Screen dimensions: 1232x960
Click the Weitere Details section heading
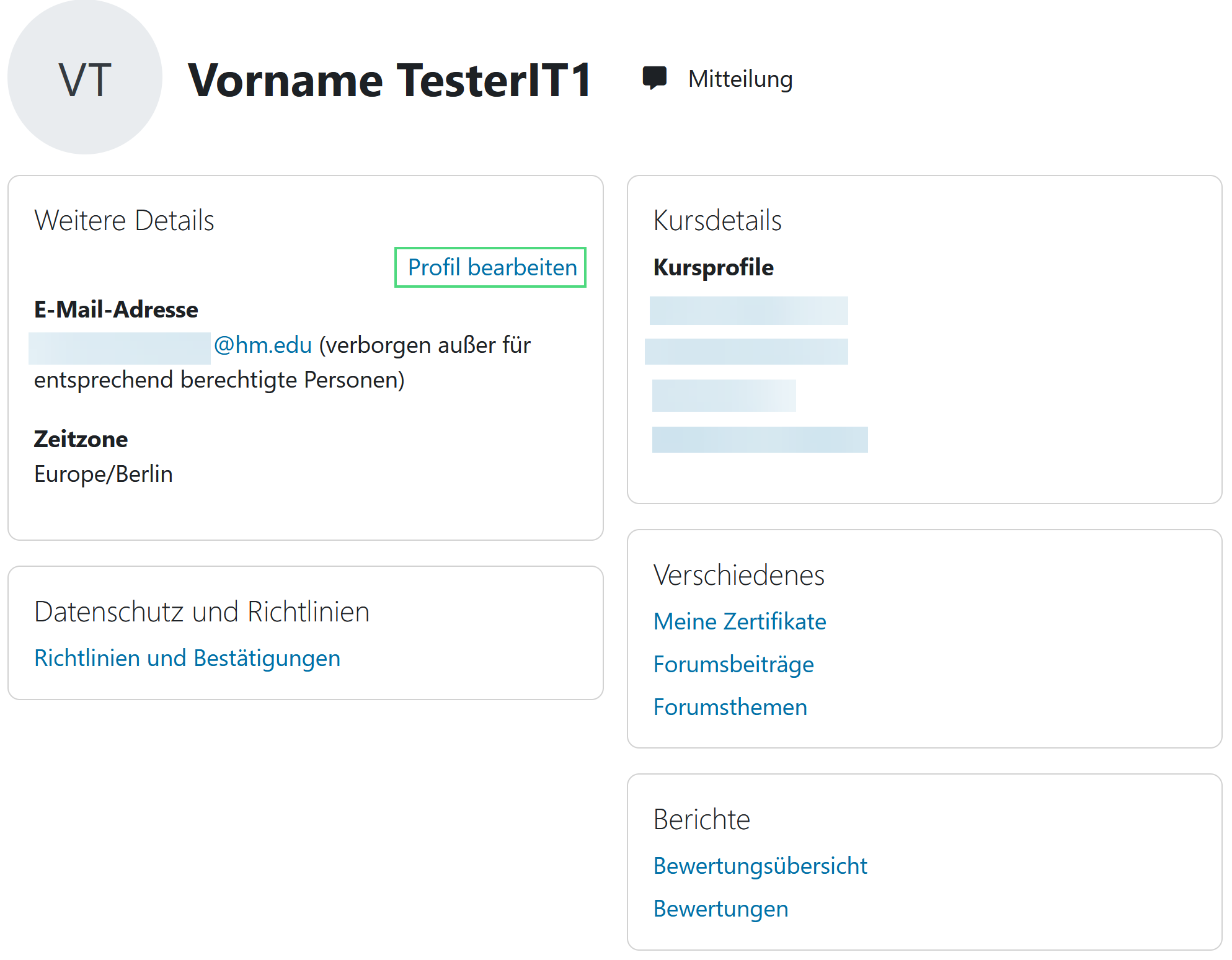click(124, 221)
